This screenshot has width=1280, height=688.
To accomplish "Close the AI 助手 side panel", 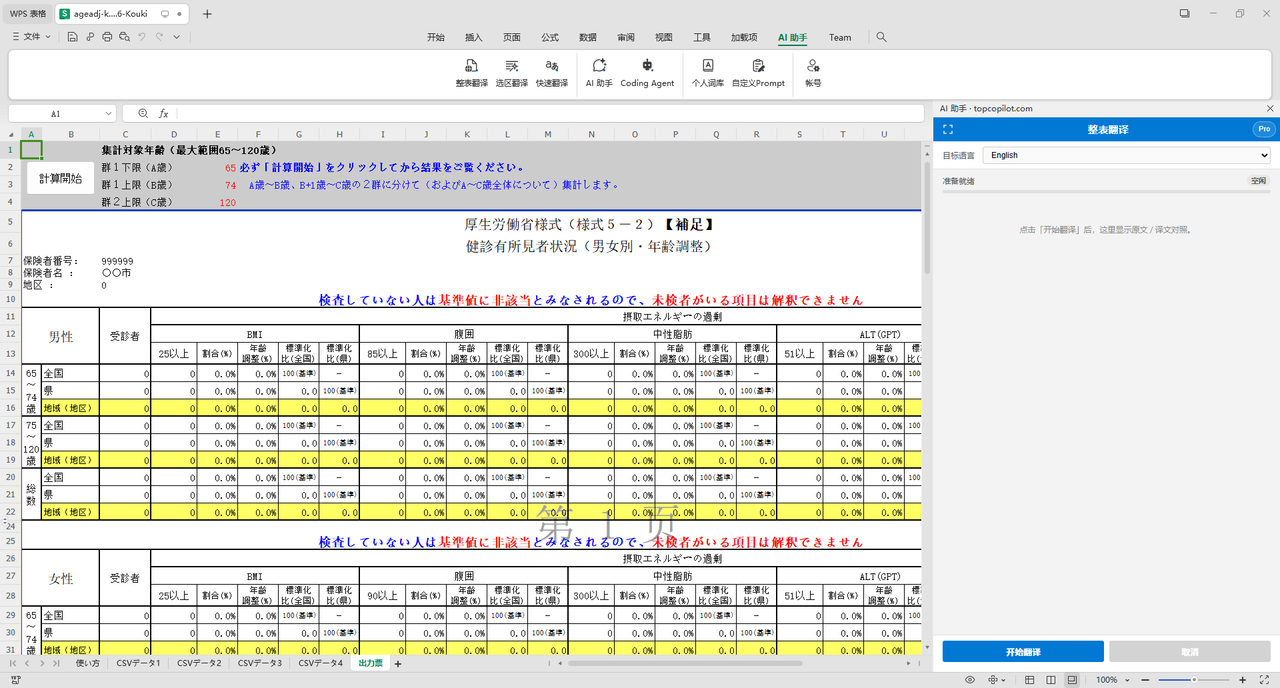I will [x=1270, y=108].
